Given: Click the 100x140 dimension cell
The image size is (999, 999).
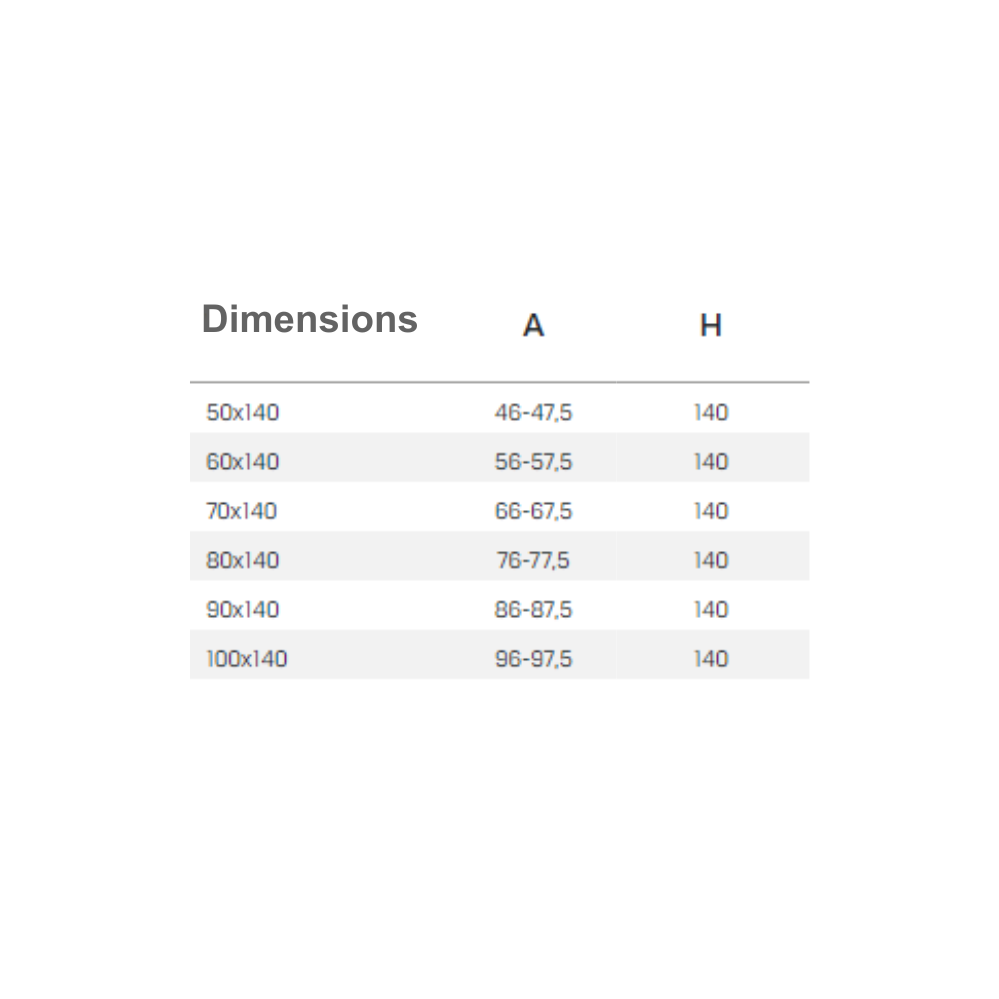Looking at the screenshot, I should 247,659.
